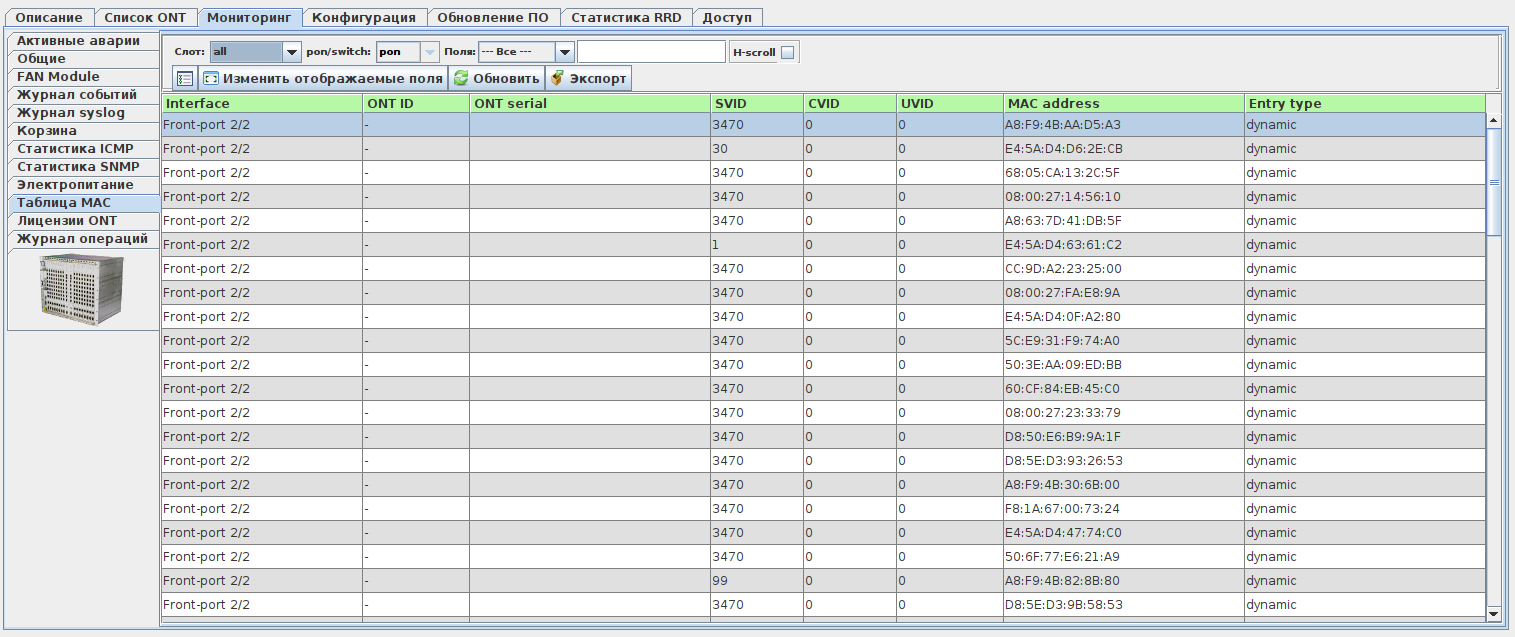This screenshot has height=637, width=1515.
Task: Click the list-view icon button in toolbar
Action: 185,78
